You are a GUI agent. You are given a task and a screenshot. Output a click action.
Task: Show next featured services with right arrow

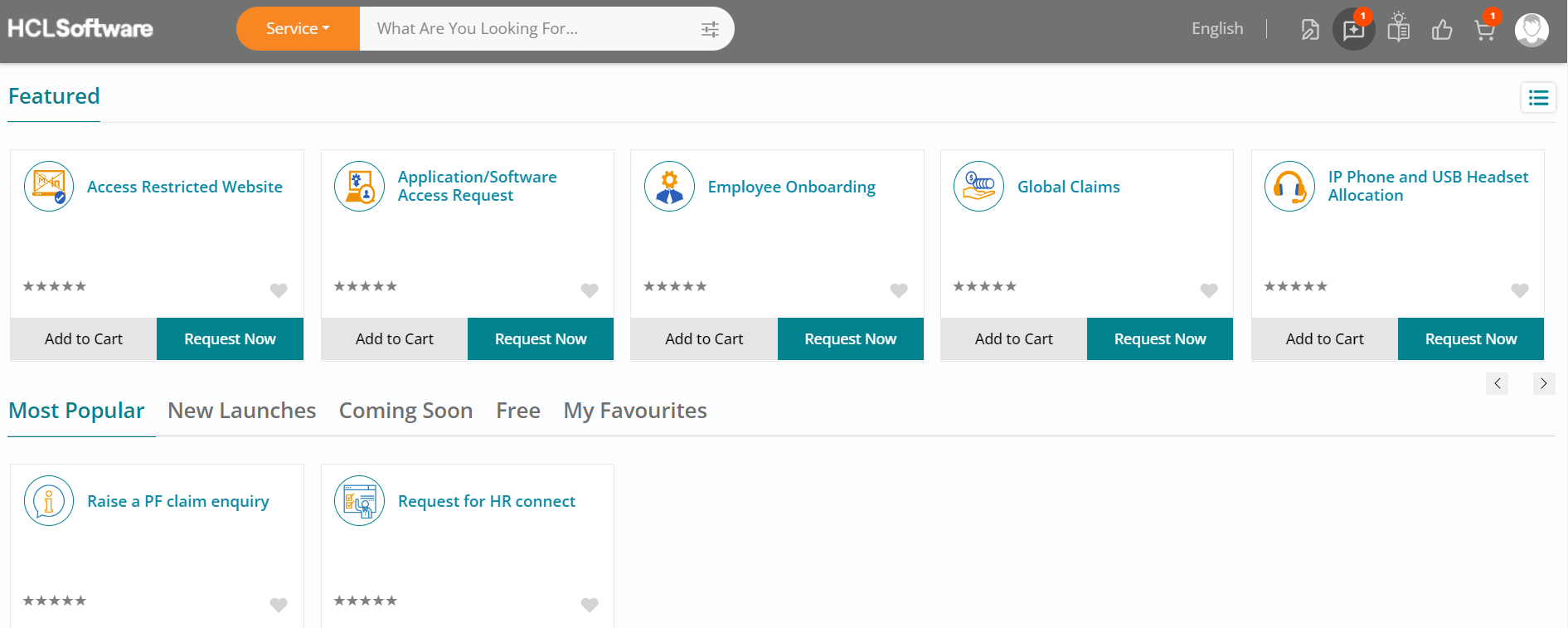point(1543,383)
